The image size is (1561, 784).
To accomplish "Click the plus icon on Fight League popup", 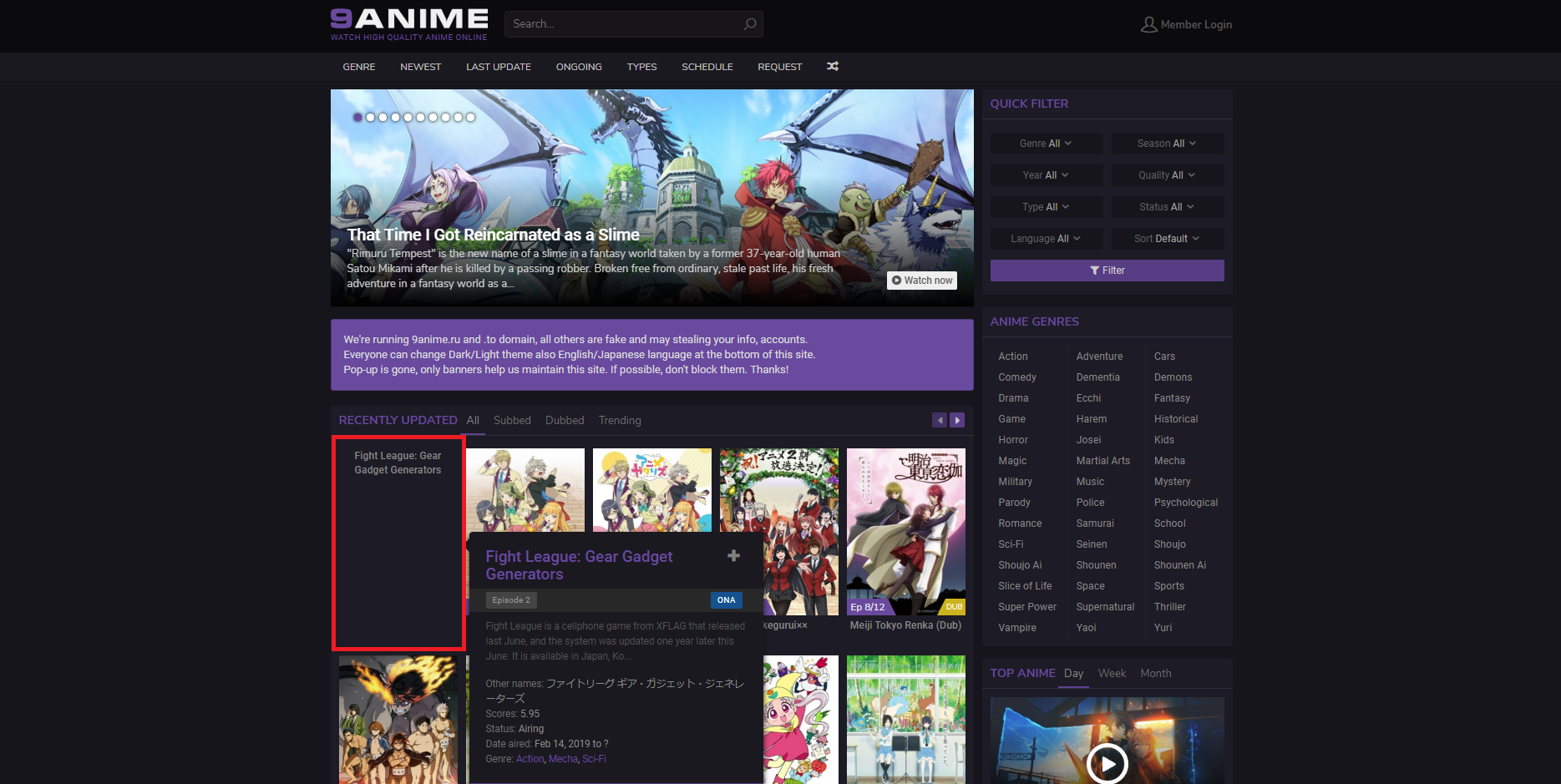I will (x=733, y=556).
